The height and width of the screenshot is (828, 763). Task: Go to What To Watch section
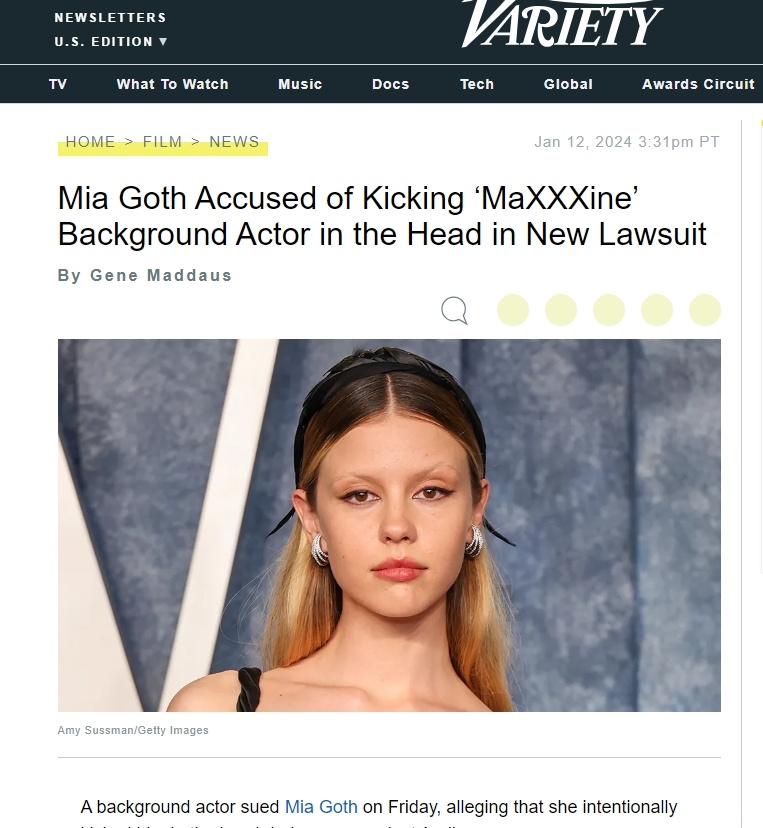[173, 84]
